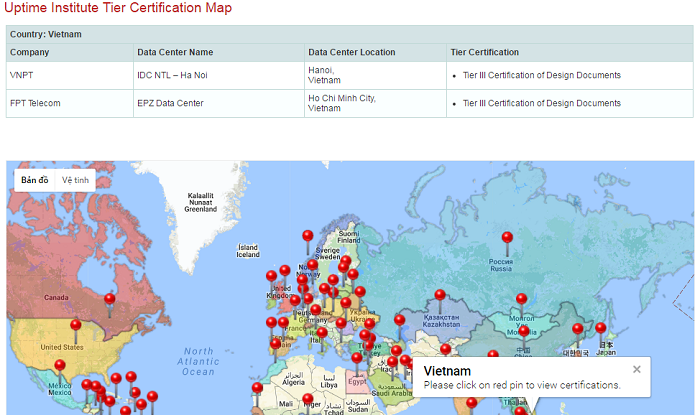
Task: Click the Greenland label on the map
Action: [200, 202]
